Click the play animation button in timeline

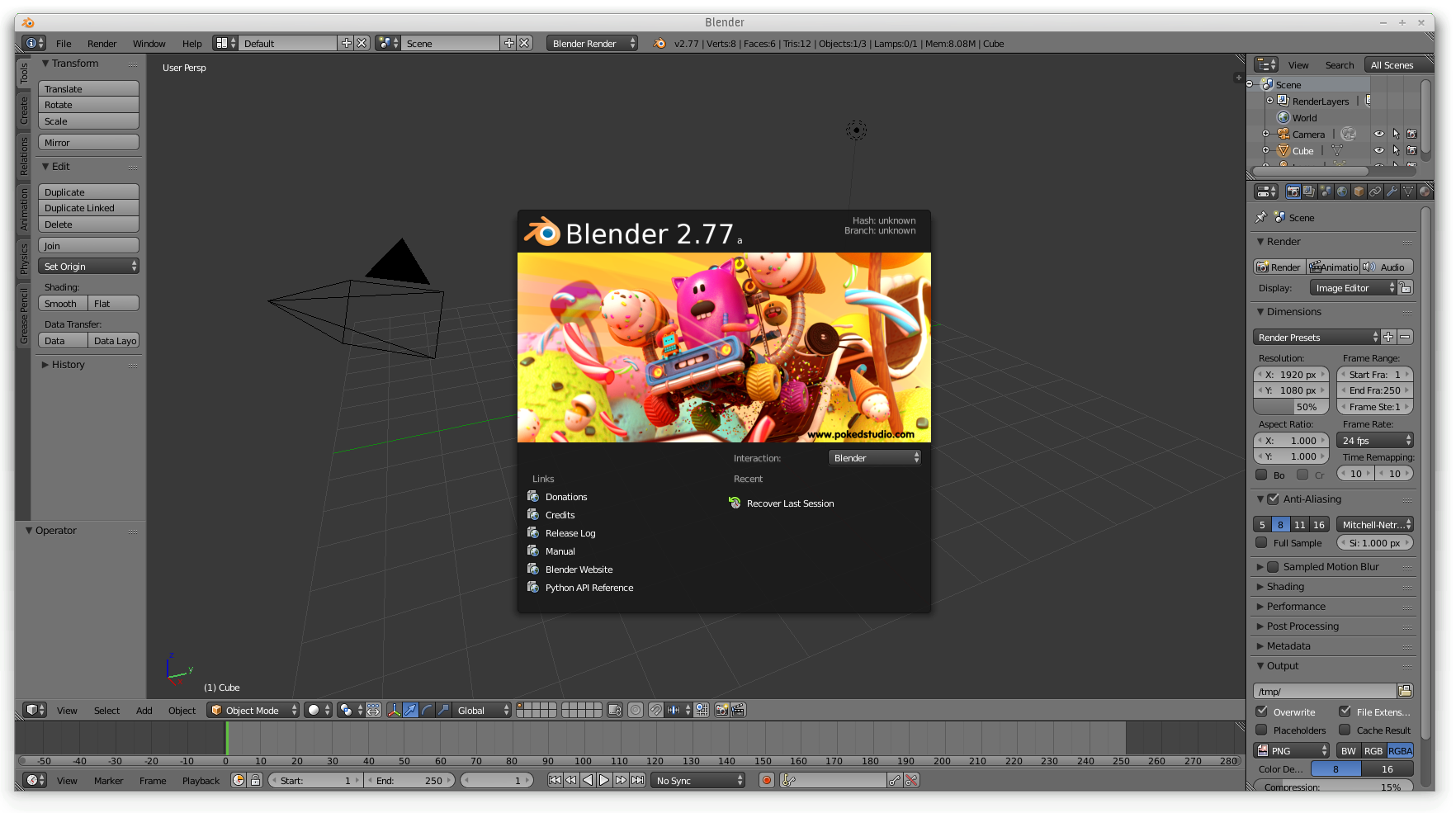pos(604,780)
